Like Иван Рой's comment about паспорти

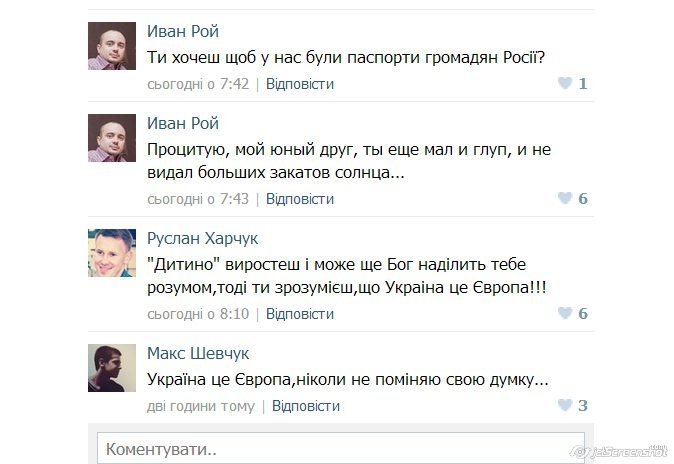coord(565,84)
